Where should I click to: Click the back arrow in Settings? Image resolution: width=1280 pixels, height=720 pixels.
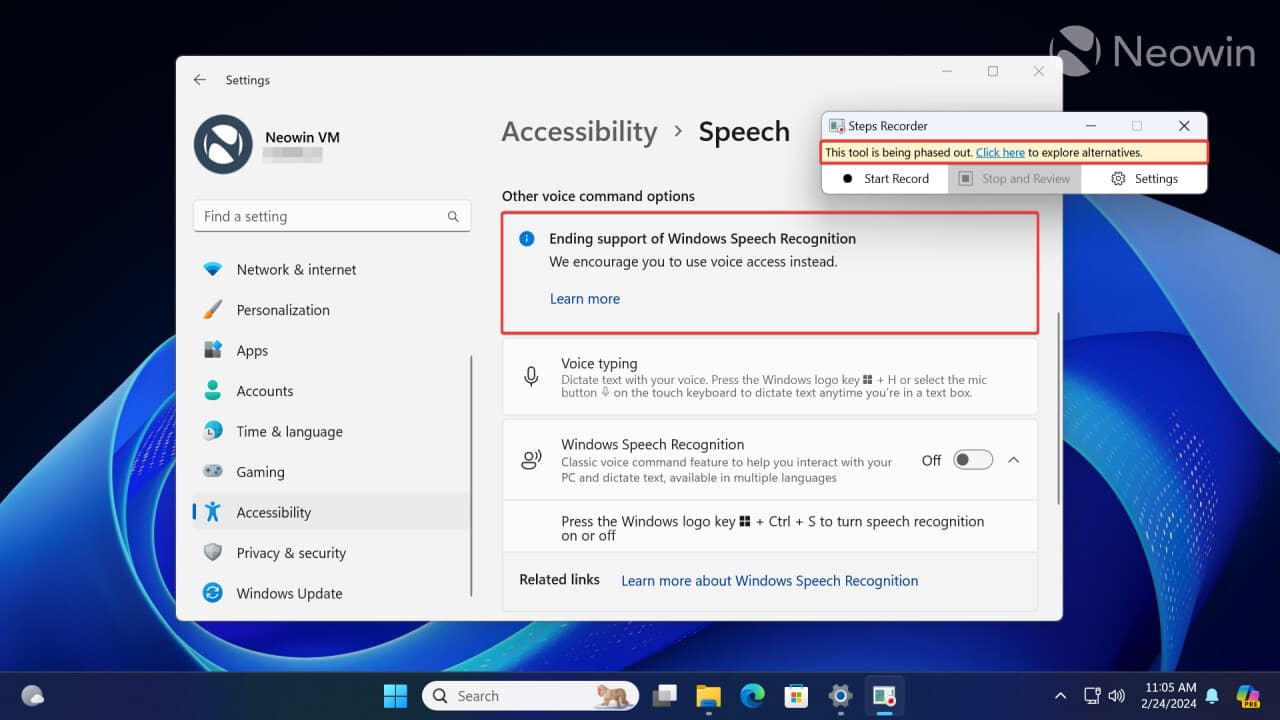pos(199,79)
